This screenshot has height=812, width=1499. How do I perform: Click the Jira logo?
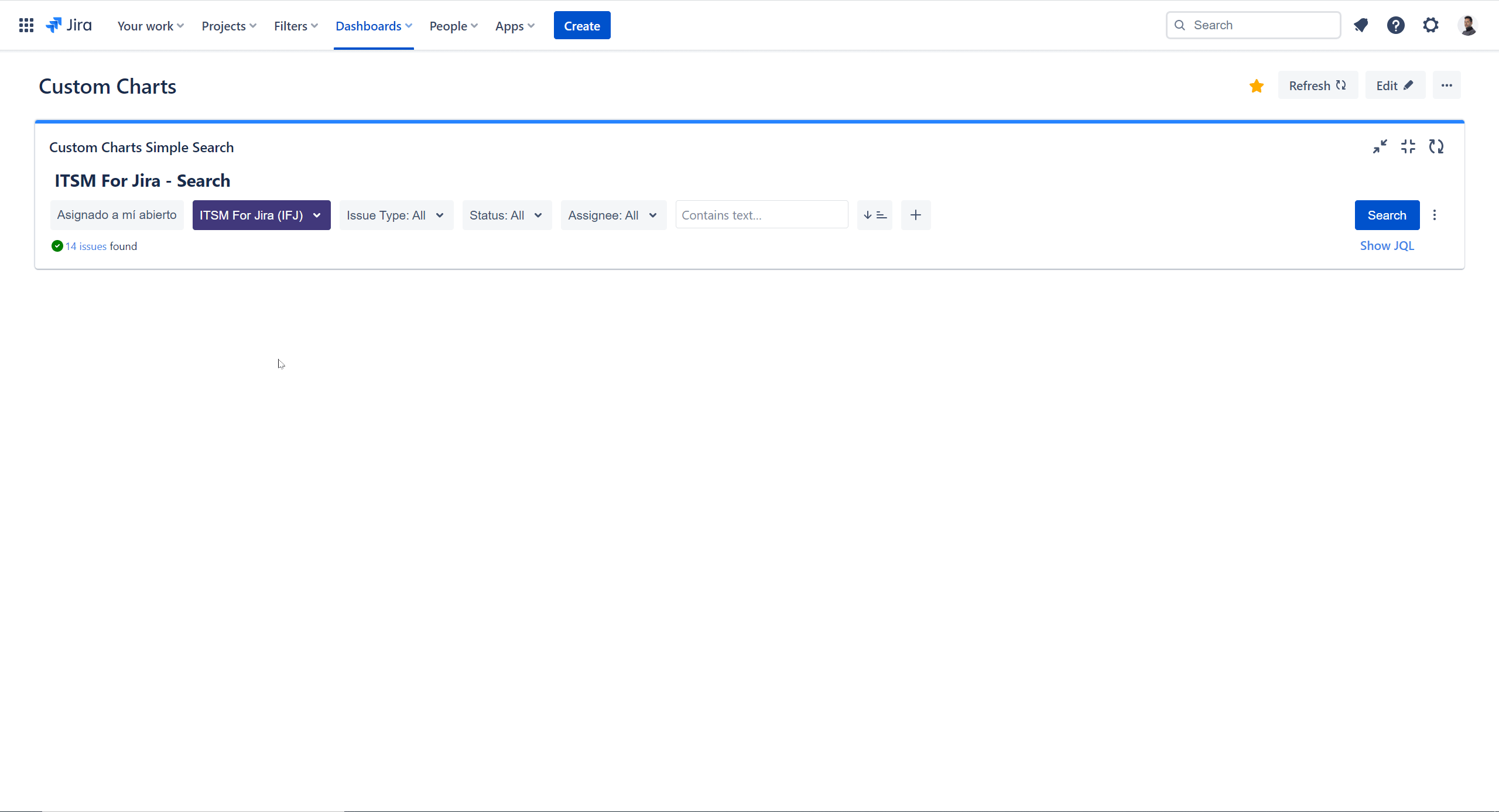tap(70, 25)
